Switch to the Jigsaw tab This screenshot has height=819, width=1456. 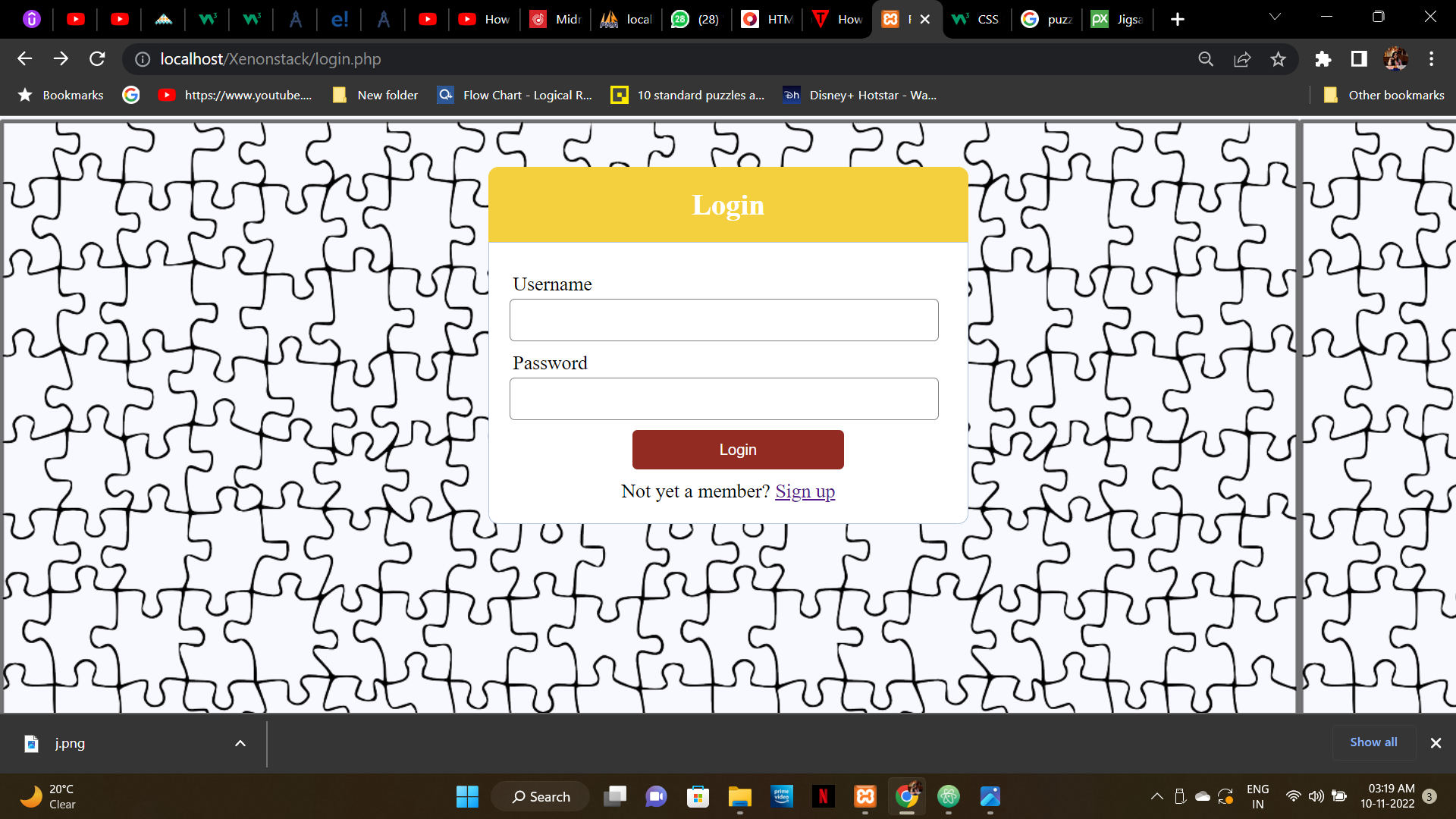[x=1118, y=19]
